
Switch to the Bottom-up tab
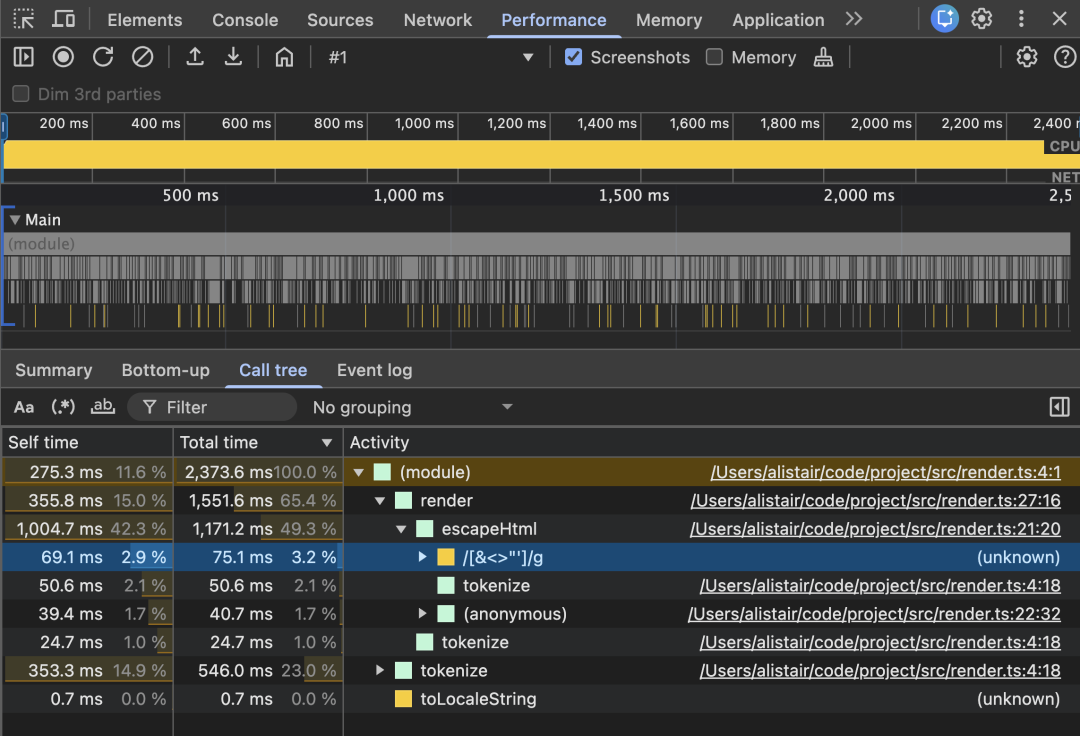pyautogui.click(x=165, y=370)
